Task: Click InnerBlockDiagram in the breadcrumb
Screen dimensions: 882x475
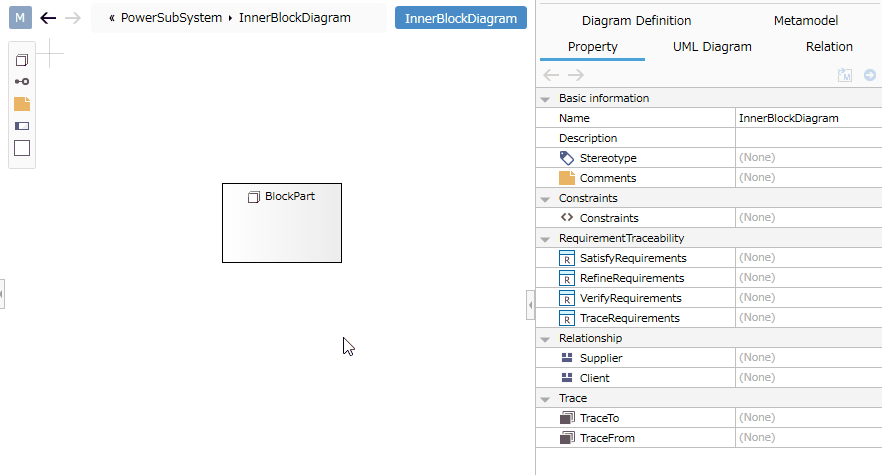Action: pyautogui.click(x=295, y=18)
